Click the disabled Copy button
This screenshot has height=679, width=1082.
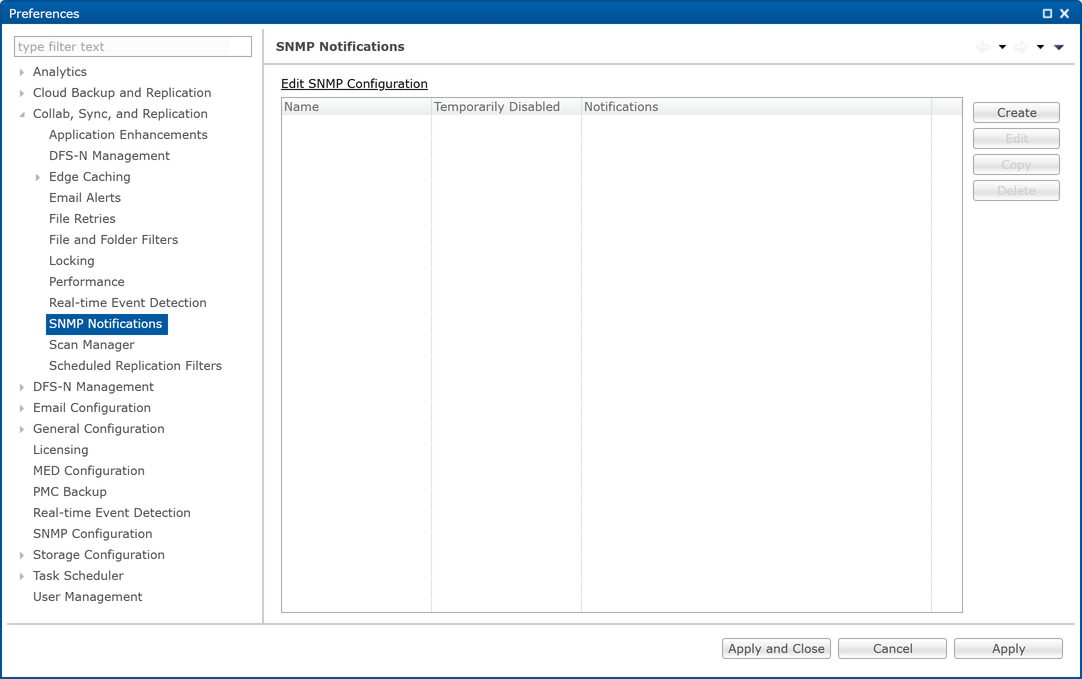(x=1016, y=165)
